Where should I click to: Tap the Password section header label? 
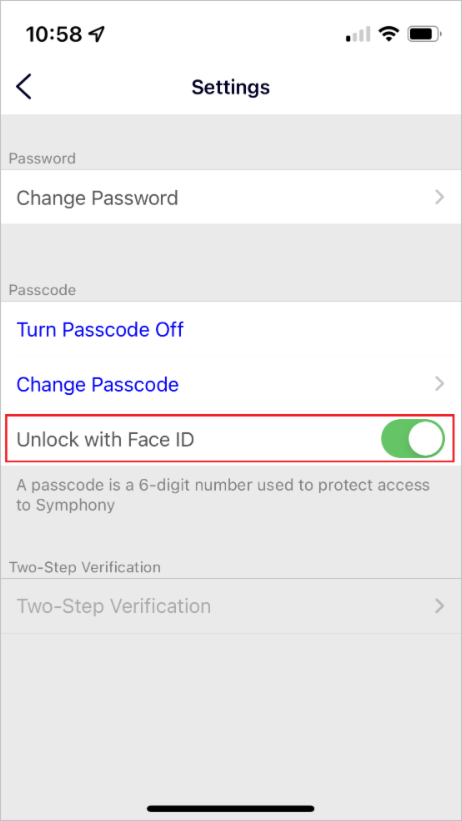(x=42, y=158)
